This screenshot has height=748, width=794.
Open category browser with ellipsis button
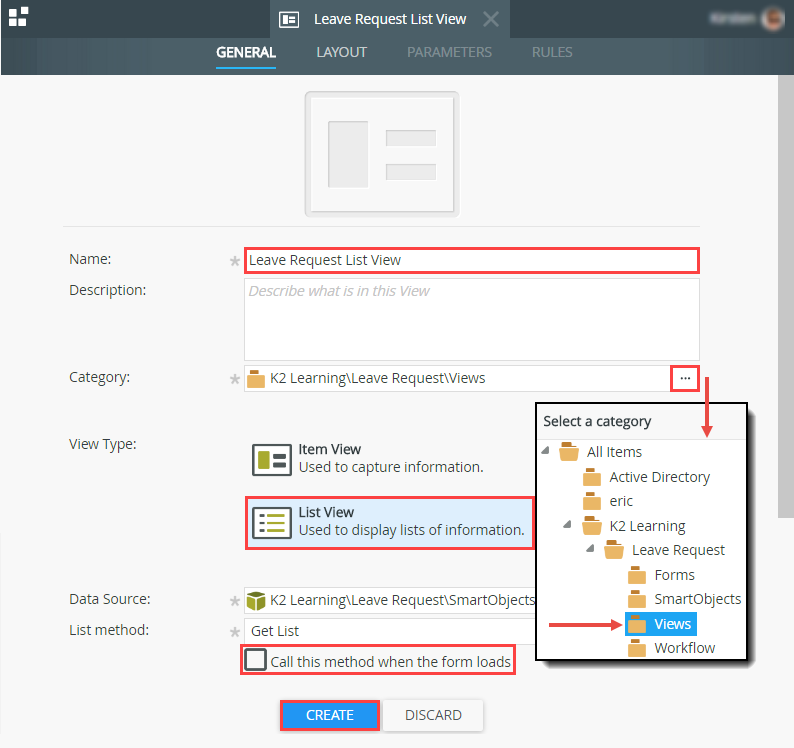tap(685, 378)
